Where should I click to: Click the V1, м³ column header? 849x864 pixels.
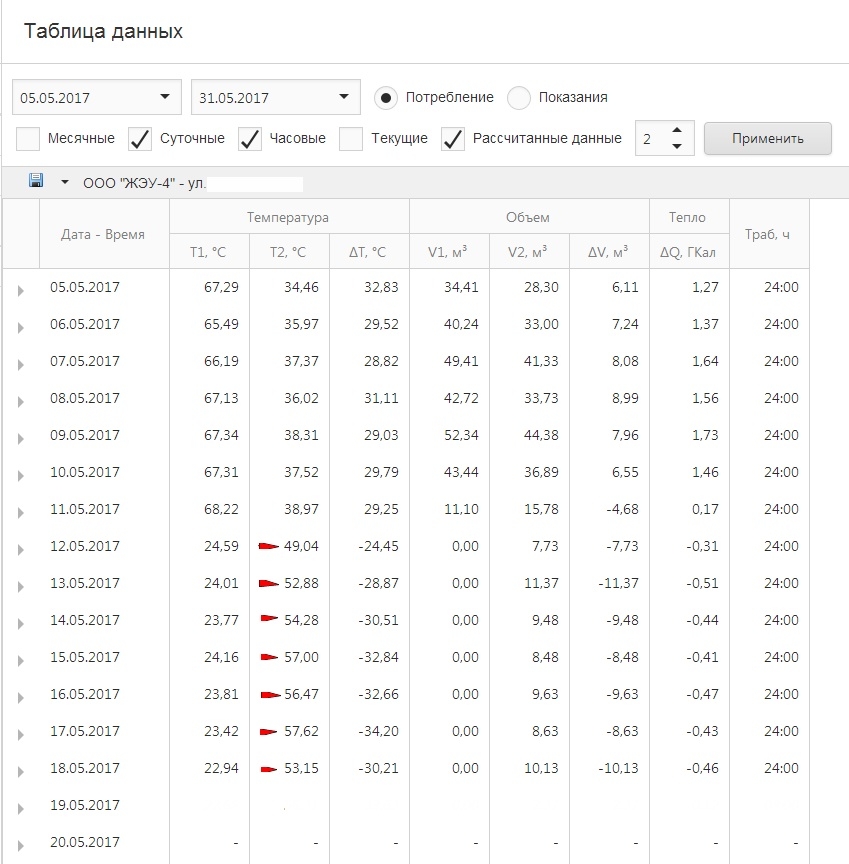[x=448, y=252]
